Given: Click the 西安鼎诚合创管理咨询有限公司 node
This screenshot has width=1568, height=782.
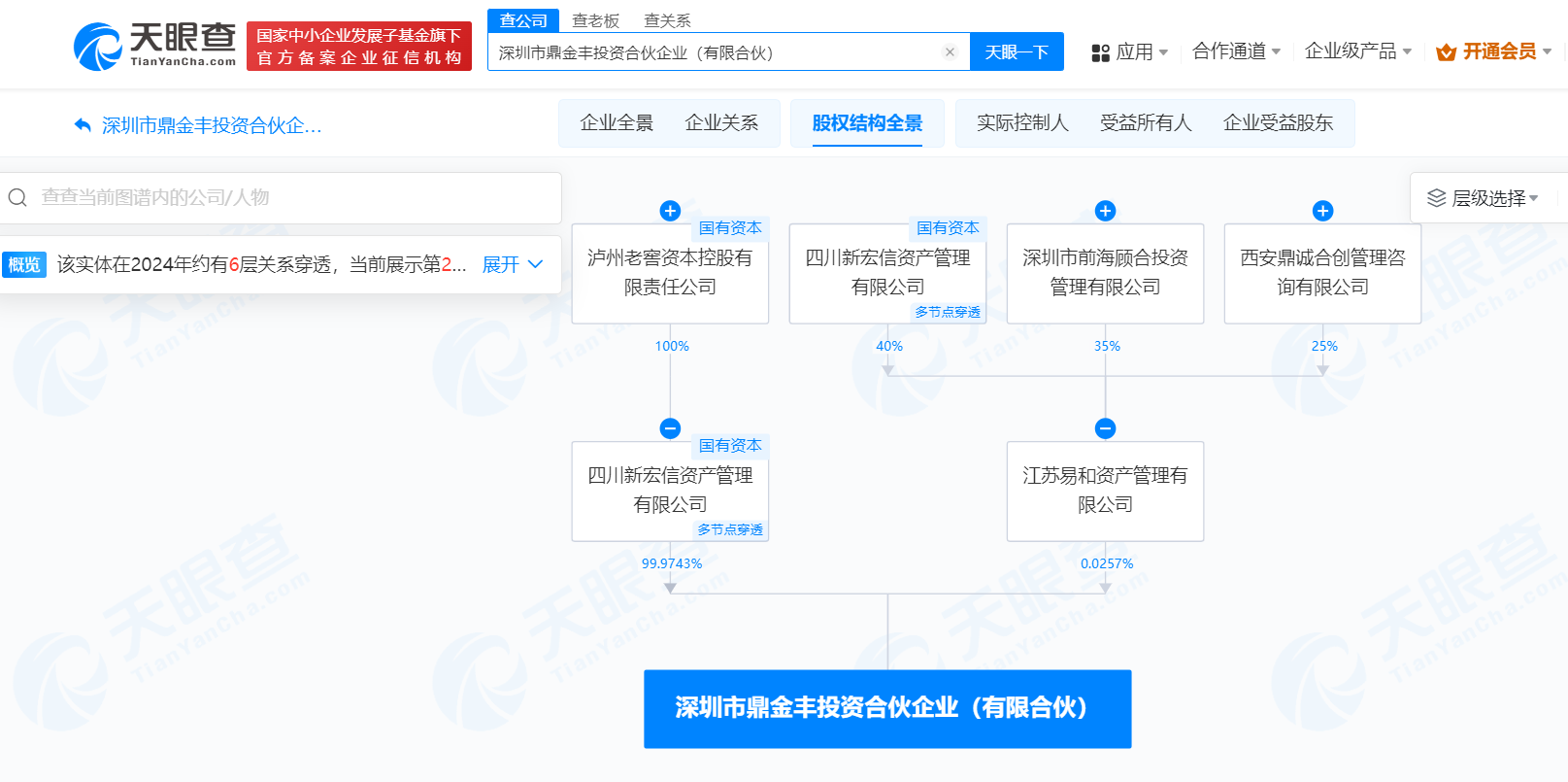Looking at the screenshot, I should pyautogui.click(x=1322, y=273).
